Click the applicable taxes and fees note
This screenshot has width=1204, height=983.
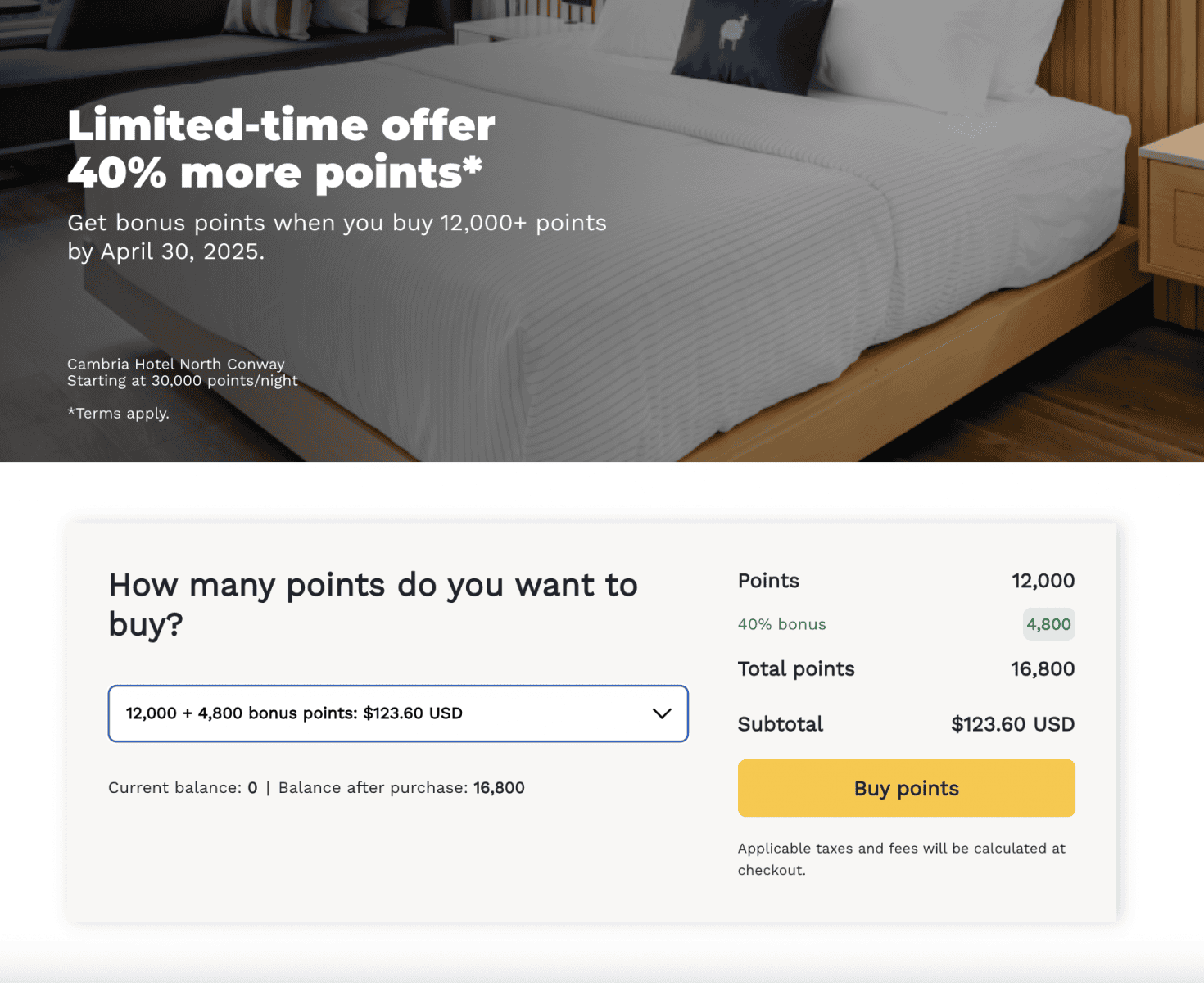click(901, 859)
